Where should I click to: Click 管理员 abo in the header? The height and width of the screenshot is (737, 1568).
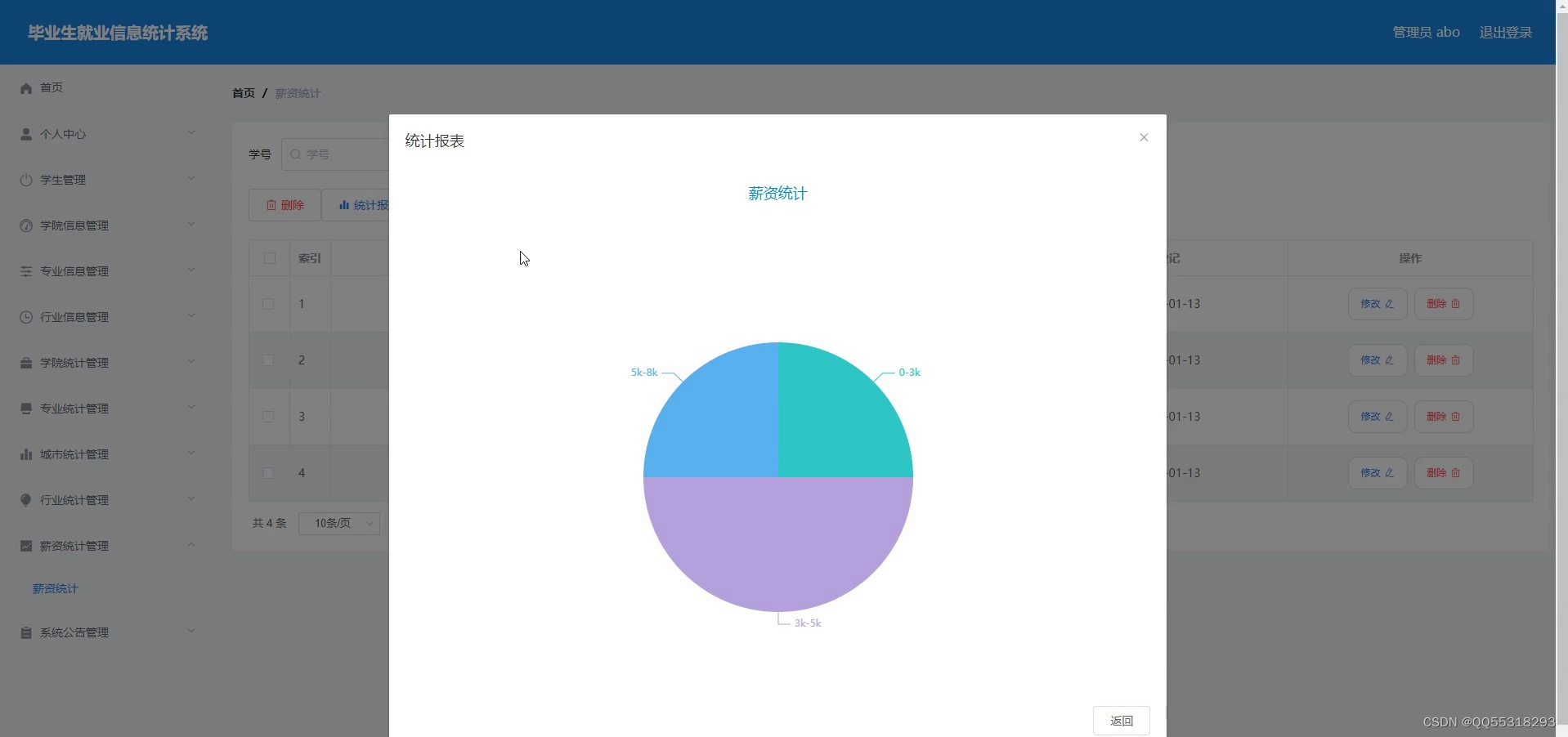pos(1427,33)
